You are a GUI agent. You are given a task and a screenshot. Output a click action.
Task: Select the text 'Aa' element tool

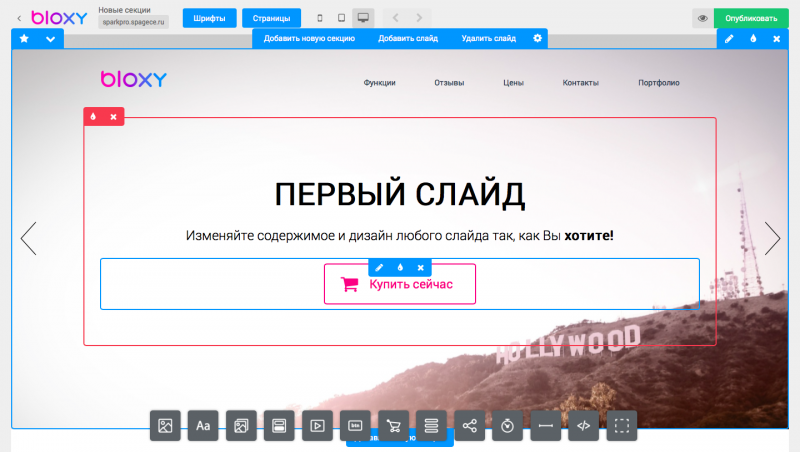(x=203, y=425)
